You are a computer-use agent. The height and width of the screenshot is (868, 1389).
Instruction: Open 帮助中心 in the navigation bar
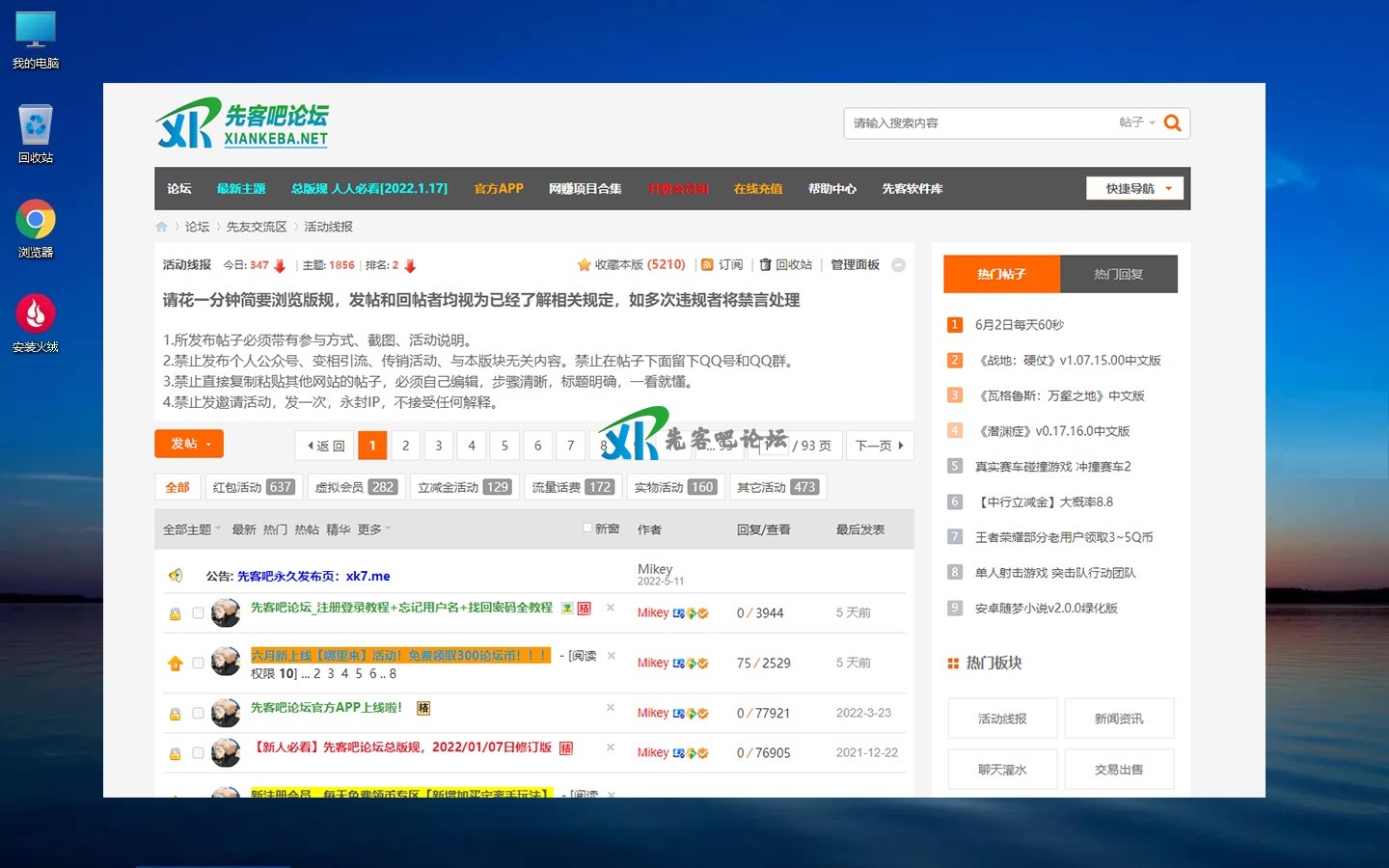tap(831, 189)
